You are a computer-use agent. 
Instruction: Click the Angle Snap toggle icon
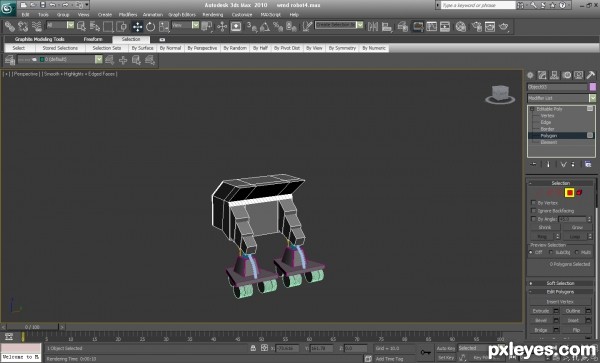(x=265, y=26)
